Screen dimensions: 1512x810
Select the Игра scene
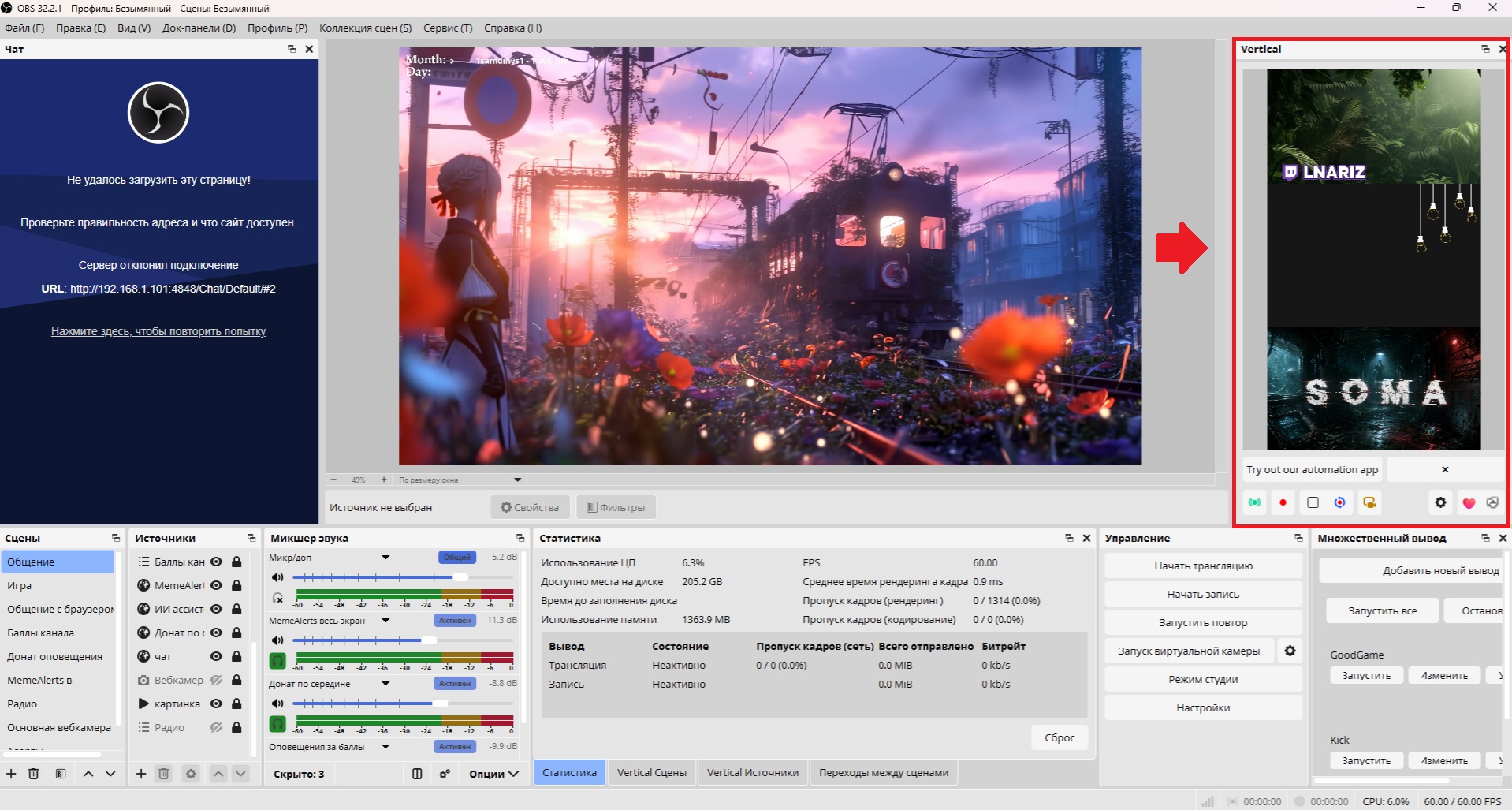tap(58, 585)
